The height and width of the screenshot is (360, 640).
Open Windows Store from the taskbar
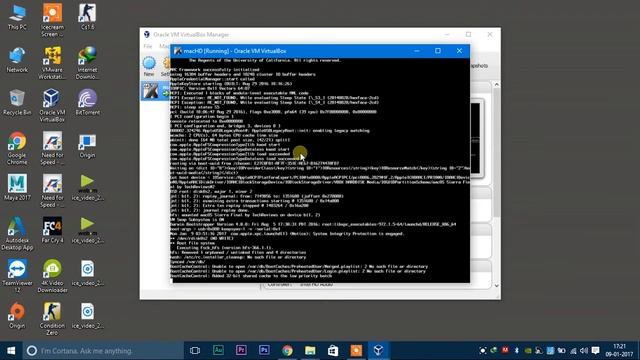[333, 351]
